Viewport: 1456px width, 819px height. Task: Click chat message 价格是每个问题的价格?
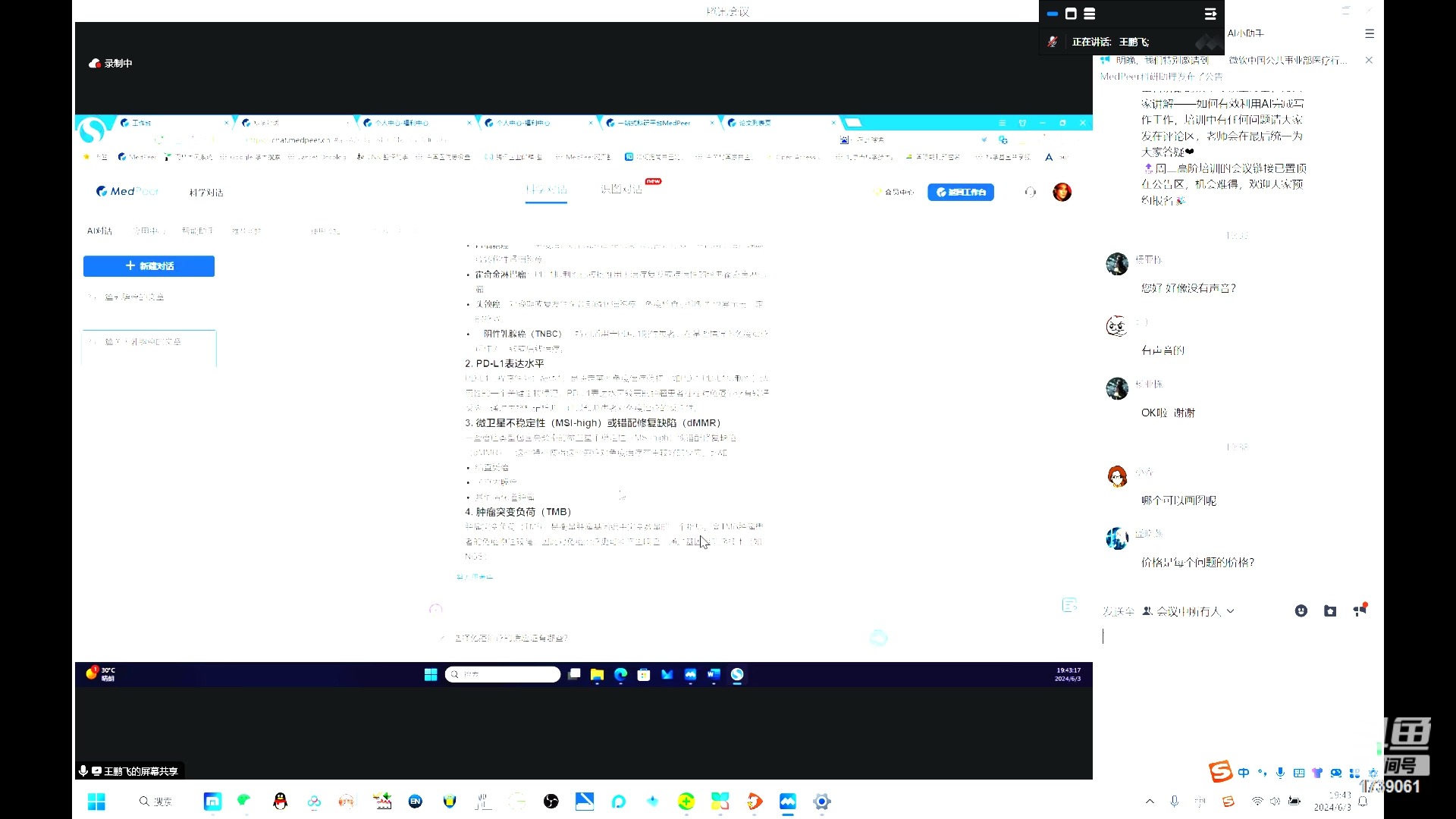[x=1197, y=563]
